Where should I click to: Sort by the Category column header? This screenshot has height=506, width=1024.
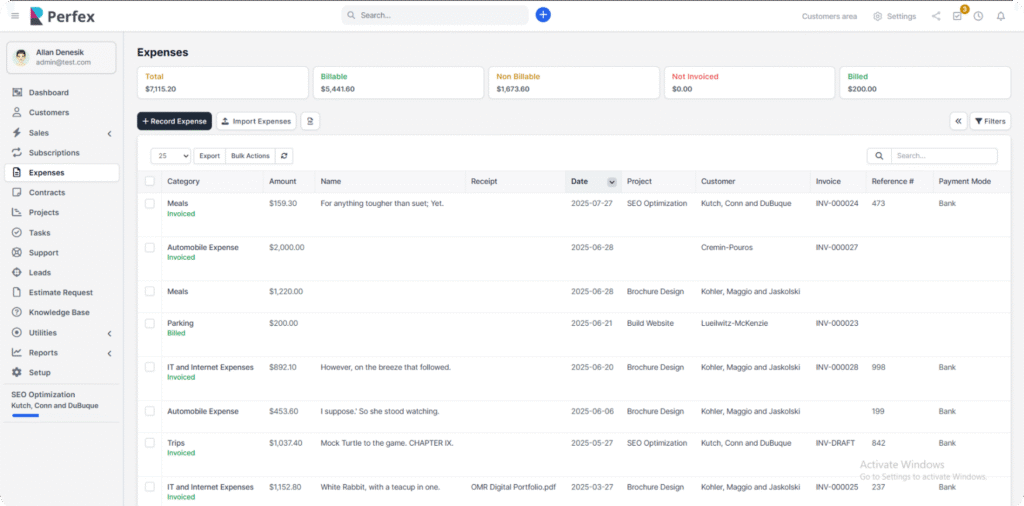[184, 182]
